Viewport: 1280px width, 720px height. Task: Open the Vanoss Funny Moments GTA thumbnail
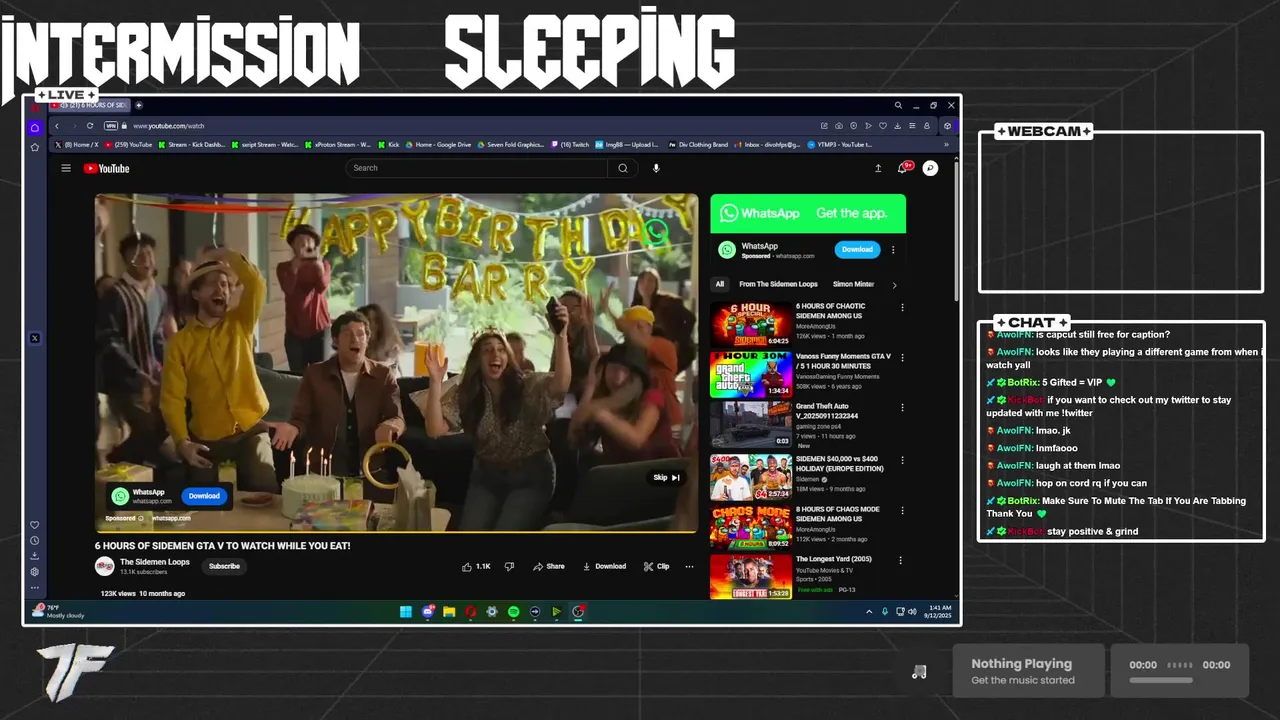click(x=751, y=374)
